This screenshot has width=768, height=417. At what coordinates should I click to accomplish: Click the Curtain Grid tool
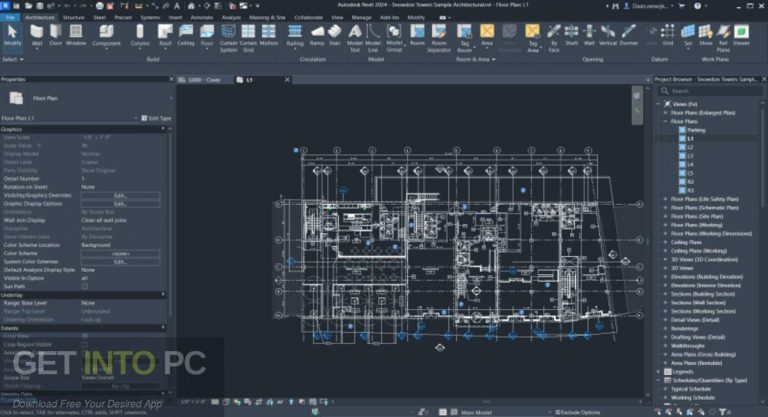[248, 38]
